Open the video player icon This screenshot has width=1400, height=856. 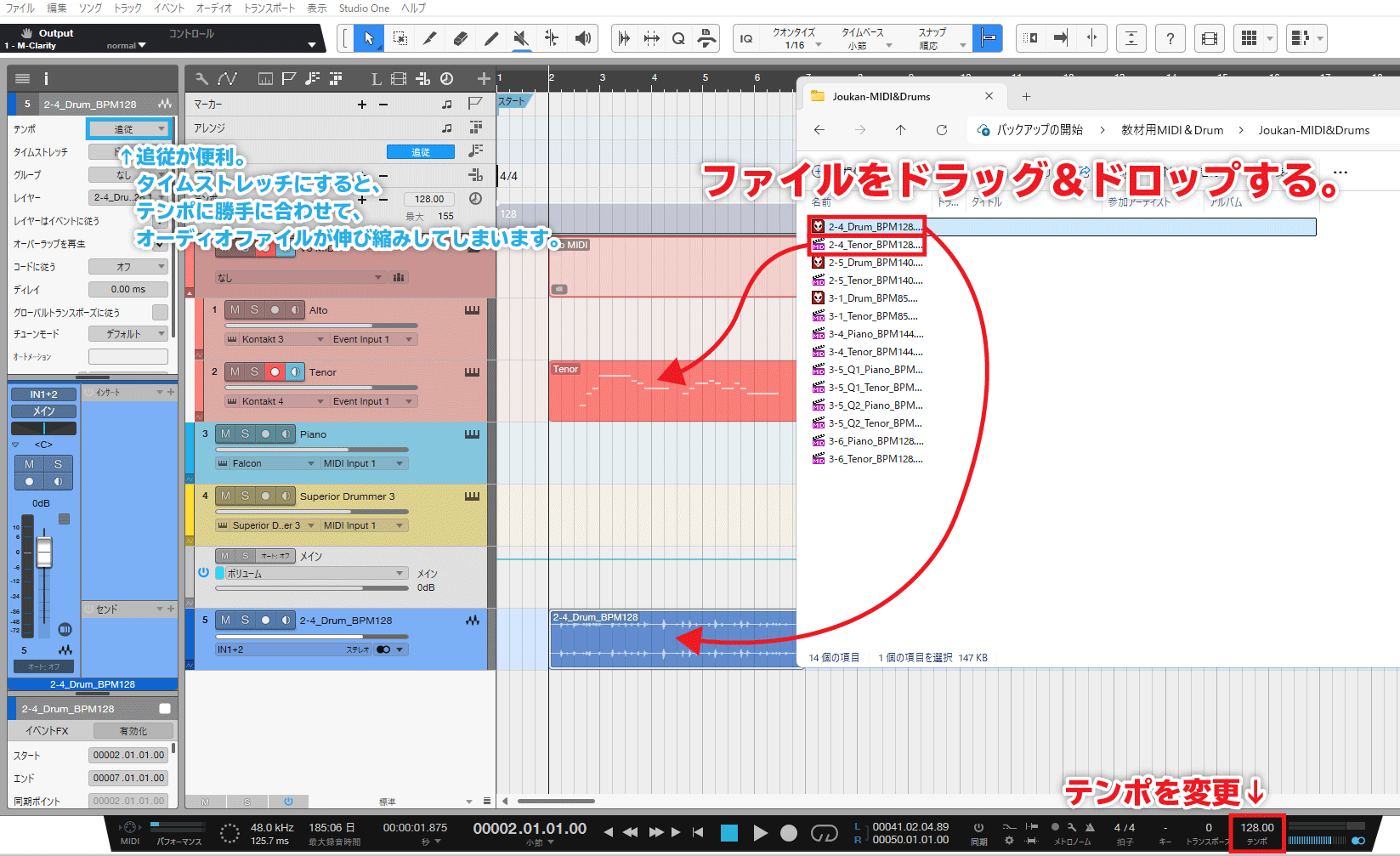(x=1210, y=38)
